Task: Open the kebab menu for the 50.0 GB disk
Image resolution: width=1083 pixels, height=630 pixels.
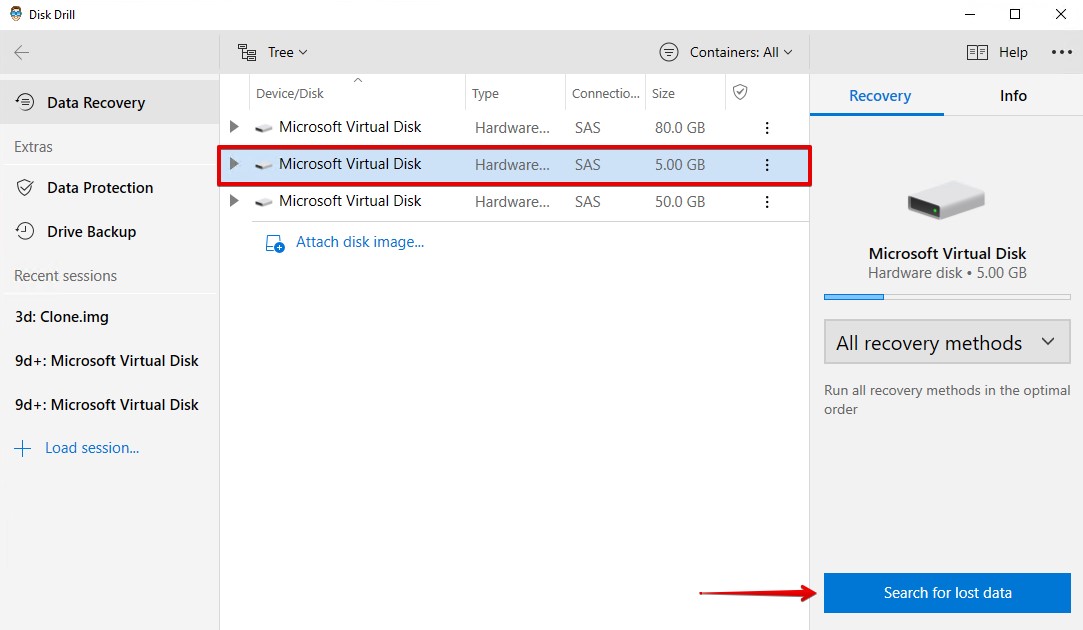Action: (x=767, y=202)
